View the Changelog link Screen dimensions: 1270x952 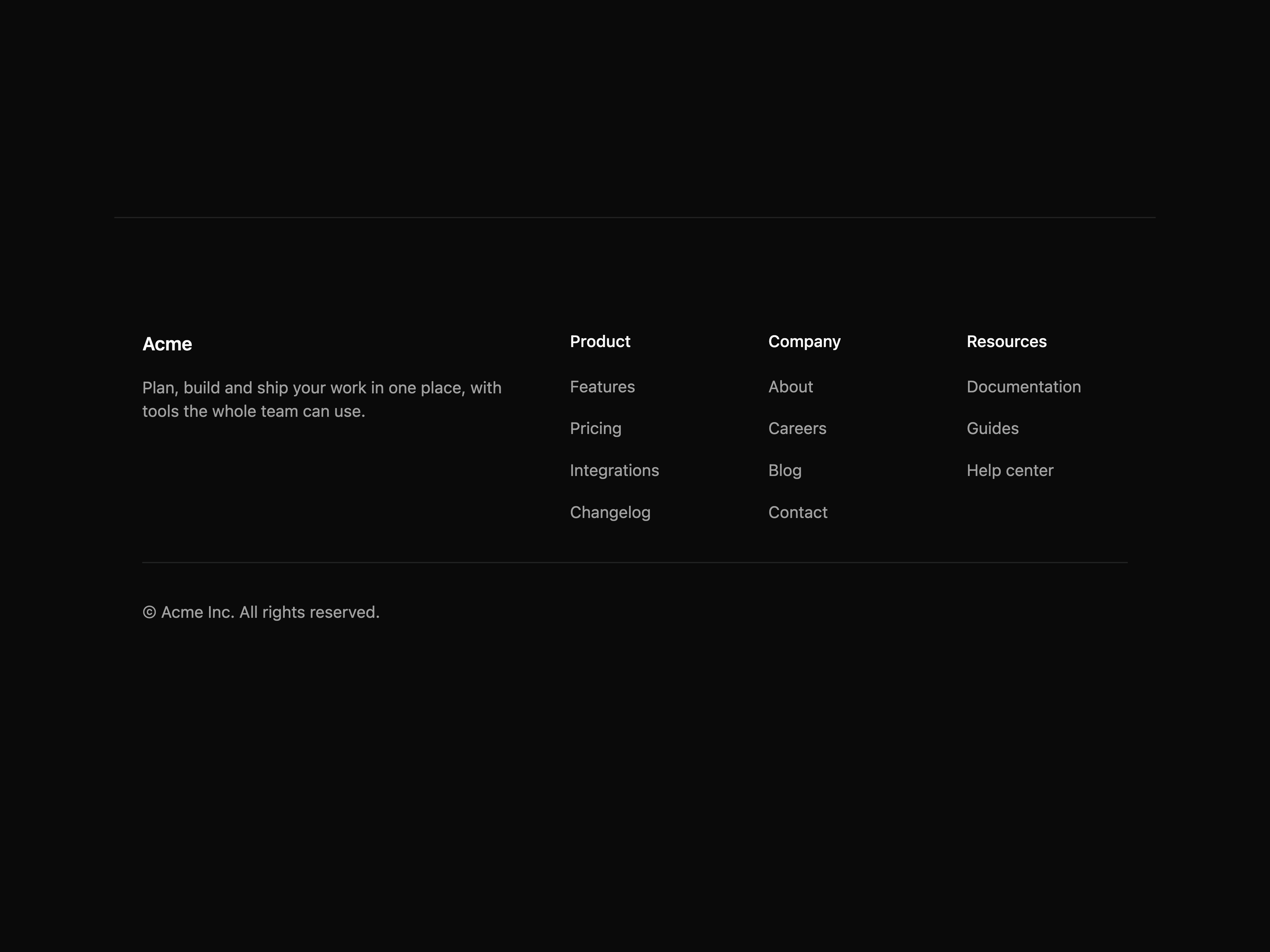[610, 512]
